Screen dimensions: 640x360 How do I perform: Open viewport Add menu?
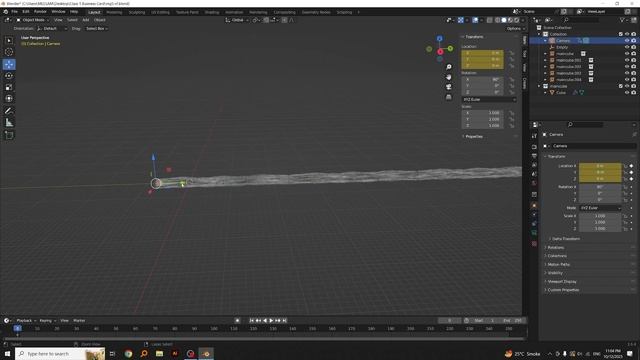(x=86, y=20)
